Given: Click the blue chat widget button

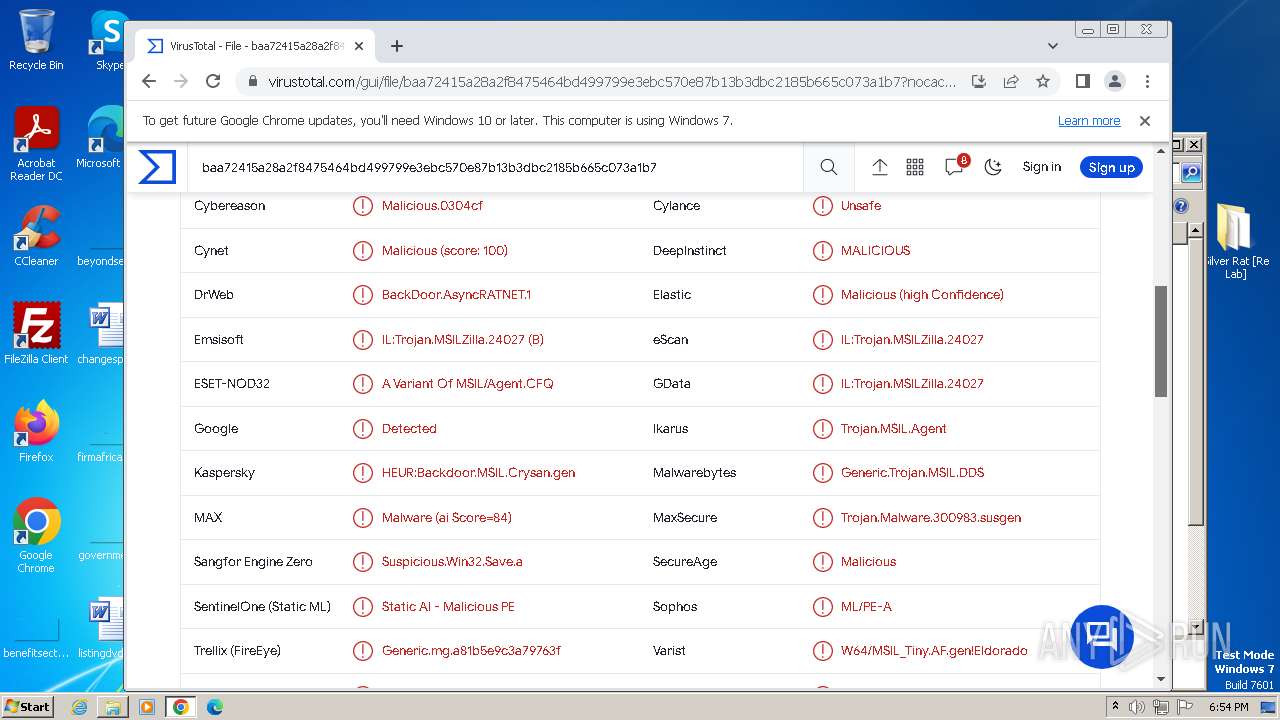Looking at the screenshot, I should [1102, 637].
